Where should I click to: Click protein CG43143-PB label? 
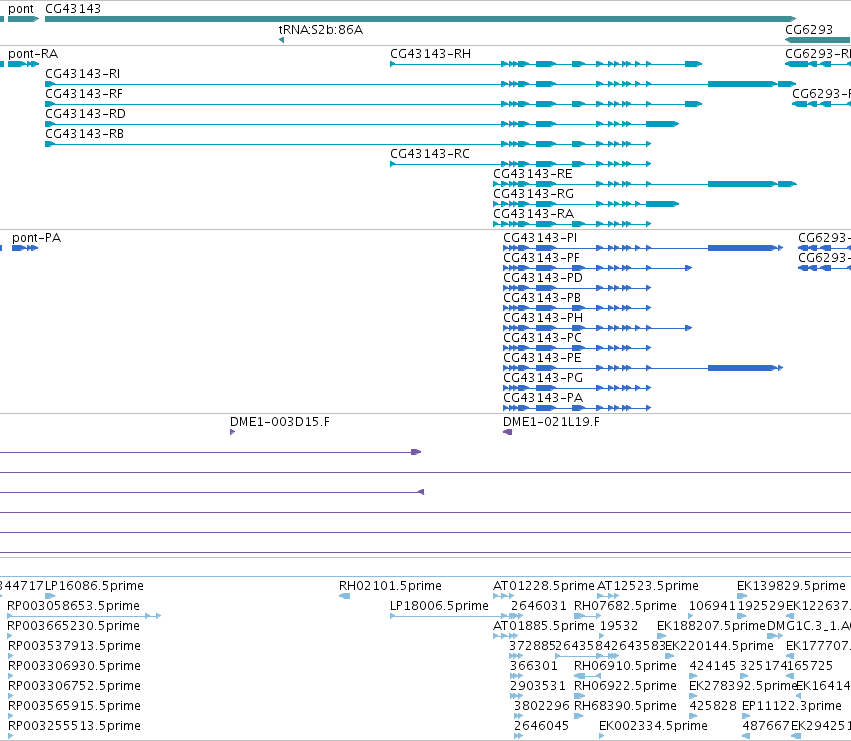pos(542,298)
